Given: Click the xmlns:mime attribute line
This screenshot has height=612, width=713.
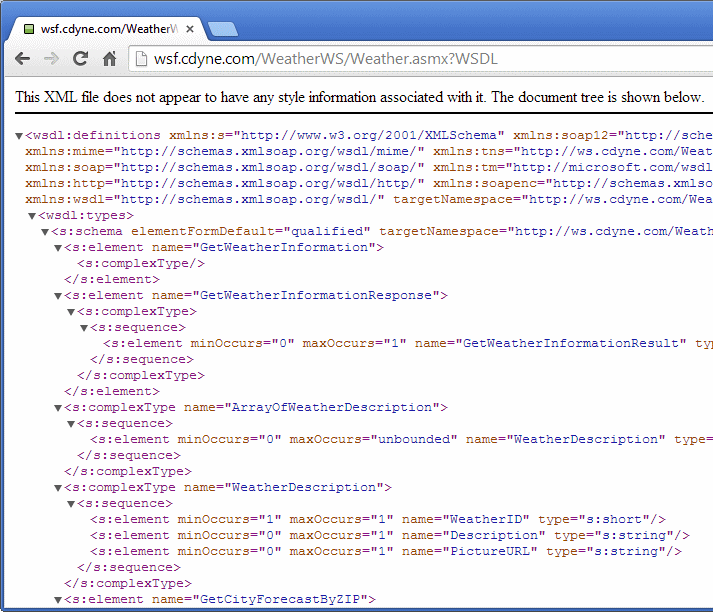Looking at the screenshot, I should pyautogui.click(x=369, y=151).
